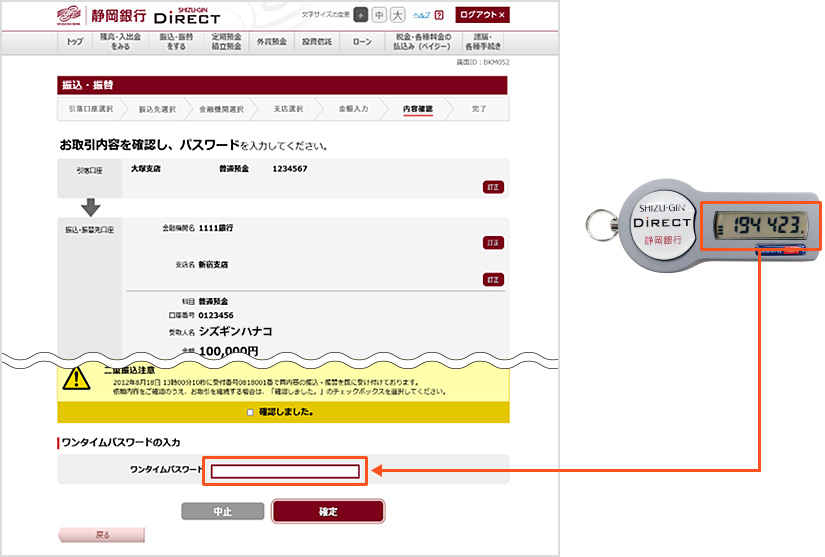Open 投資信託 menu item
The width and height of the screenshot is (825, 557).
pos(317,42)
